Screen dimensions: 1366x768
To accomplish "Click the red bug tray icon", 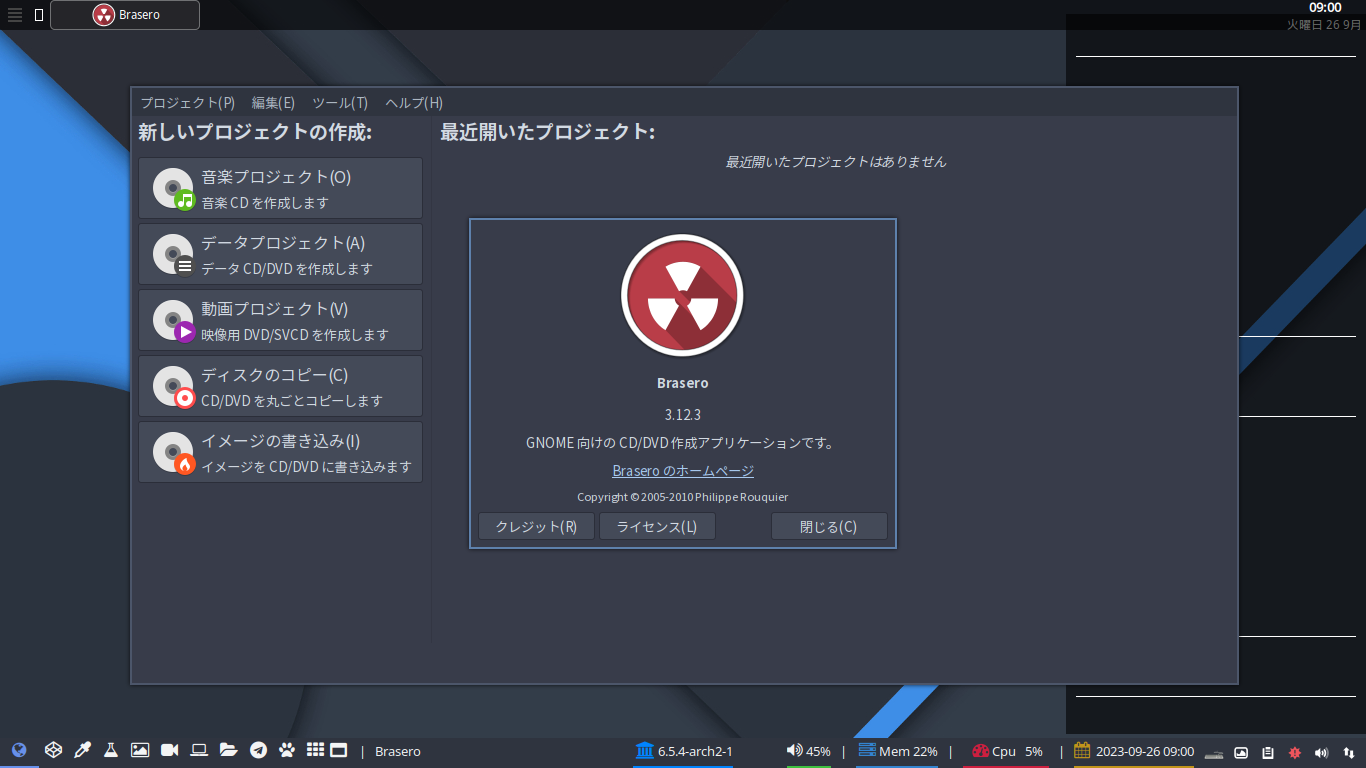I will point(1294,752).
